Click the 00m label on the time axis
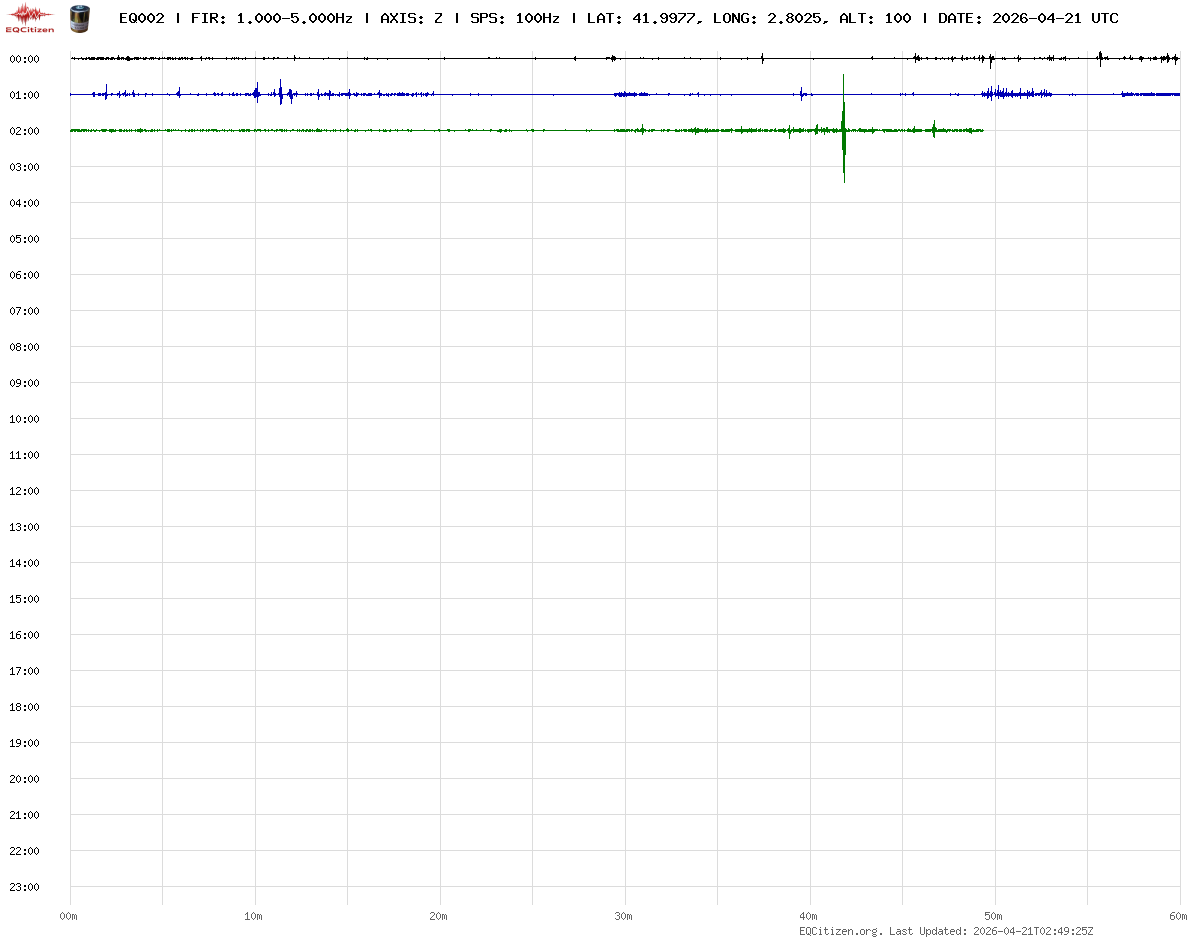The height and width of the screenshot is (940, 1200). (x=69, y=916)
